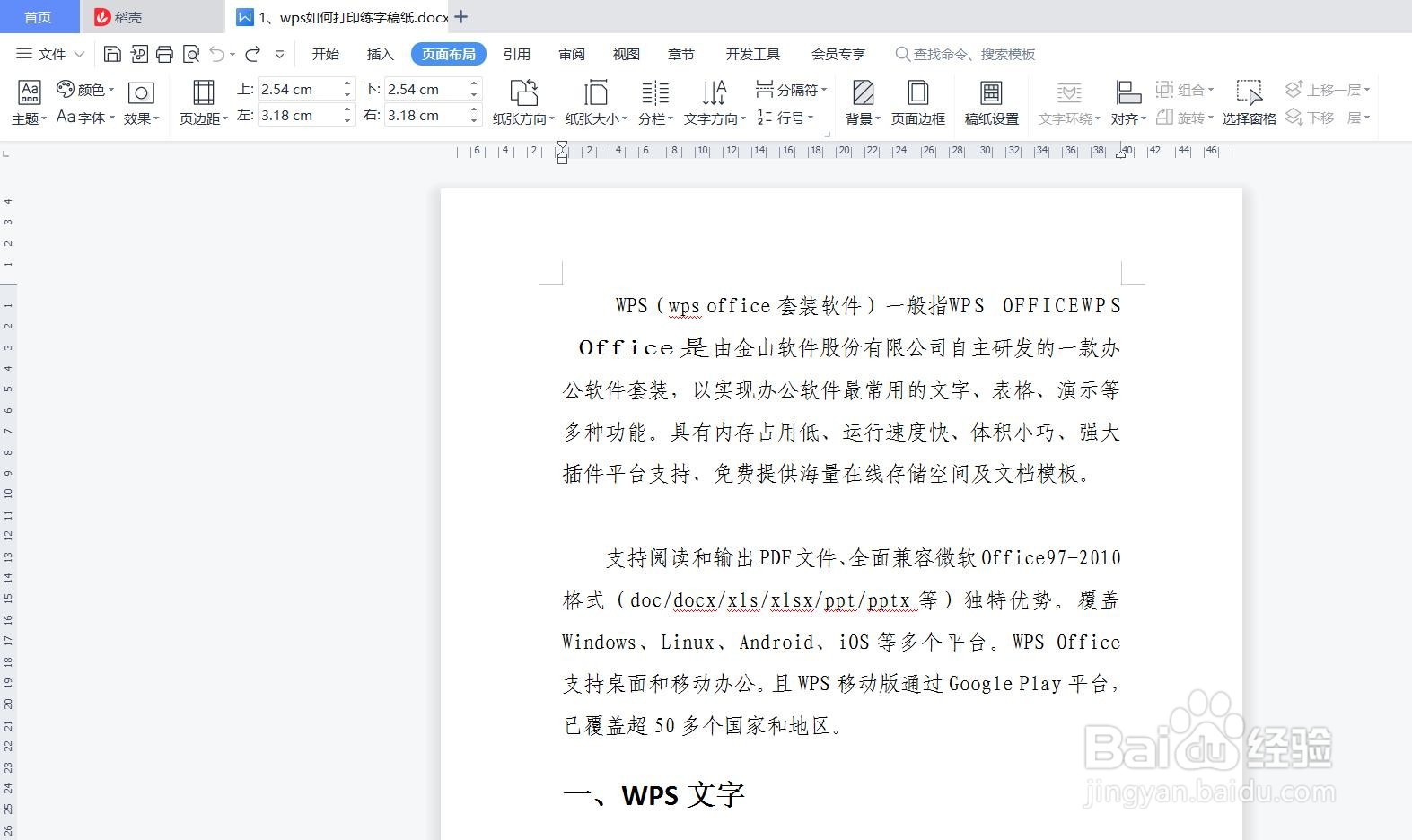The height and width of the screenshot is (840, 1412).
Task: Select the 页面布局 ribbon tab
Action: tap(449, 54)
